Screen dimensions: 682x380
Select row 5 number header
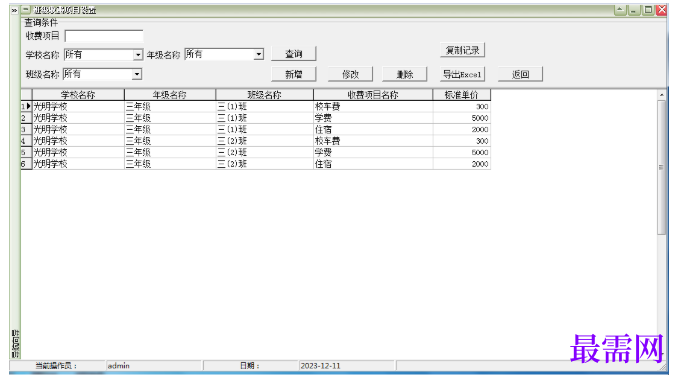[x=27, y=152]
